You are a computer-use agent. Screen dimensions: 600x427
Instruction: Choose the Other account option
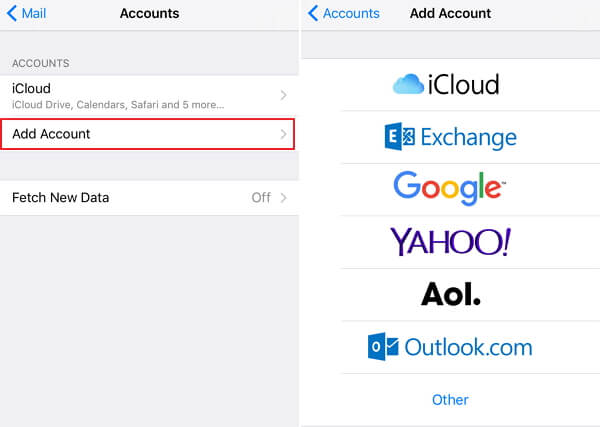tap(450, 399)
